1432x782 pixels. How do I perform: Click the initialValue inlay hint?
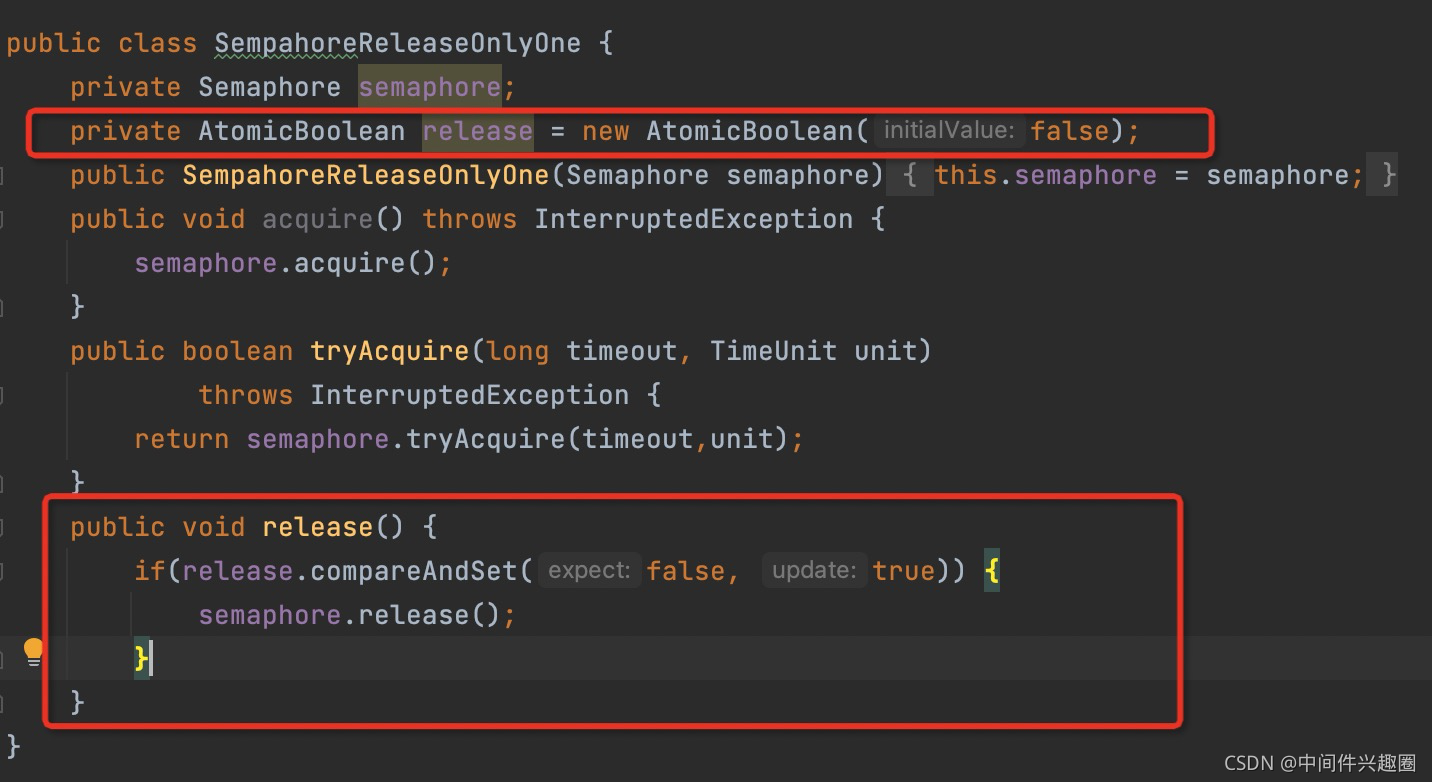click(x=949, y=131)
